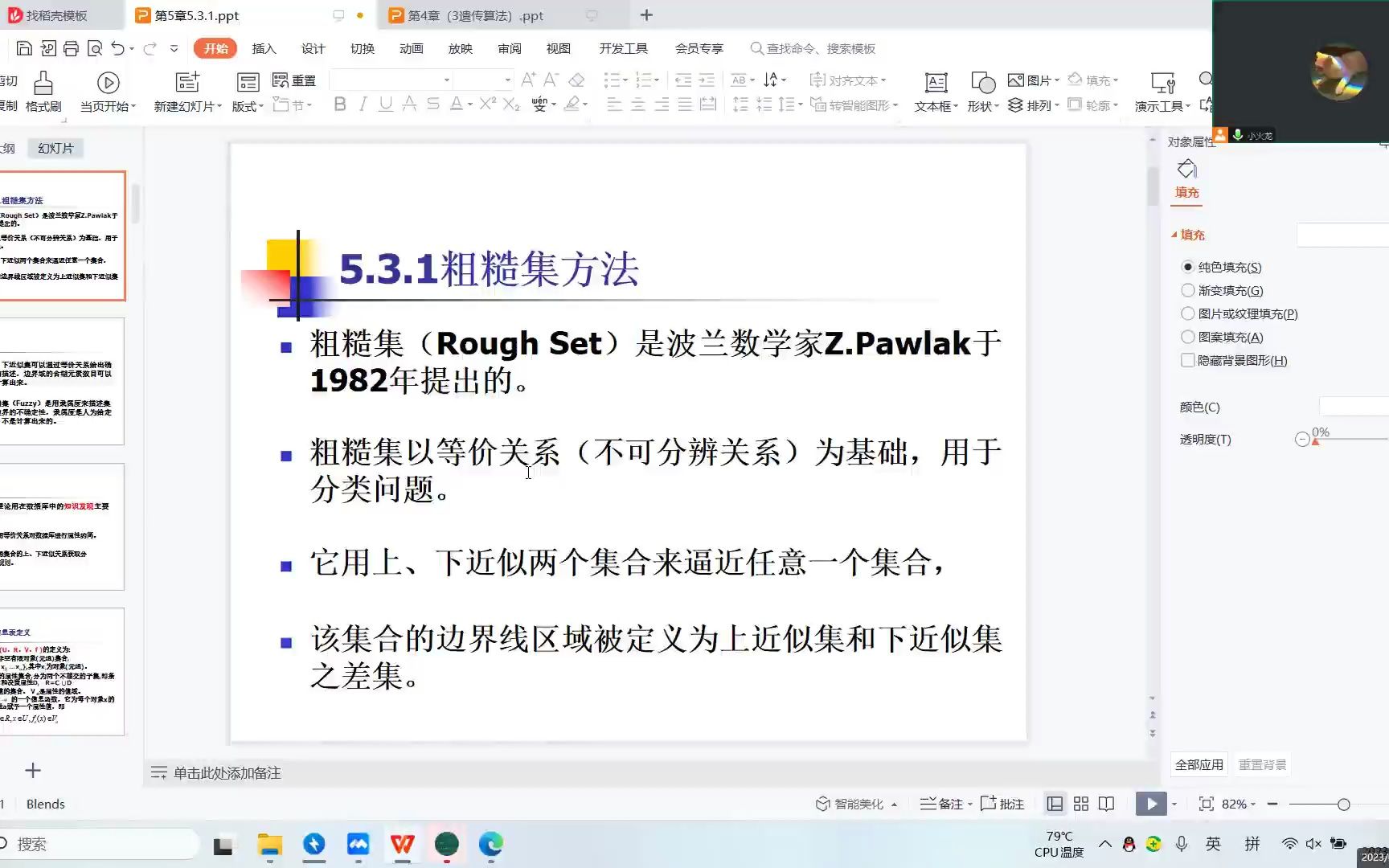
Task: Open Microsoft Edge from the taskbar
Action: pos(490,844)
